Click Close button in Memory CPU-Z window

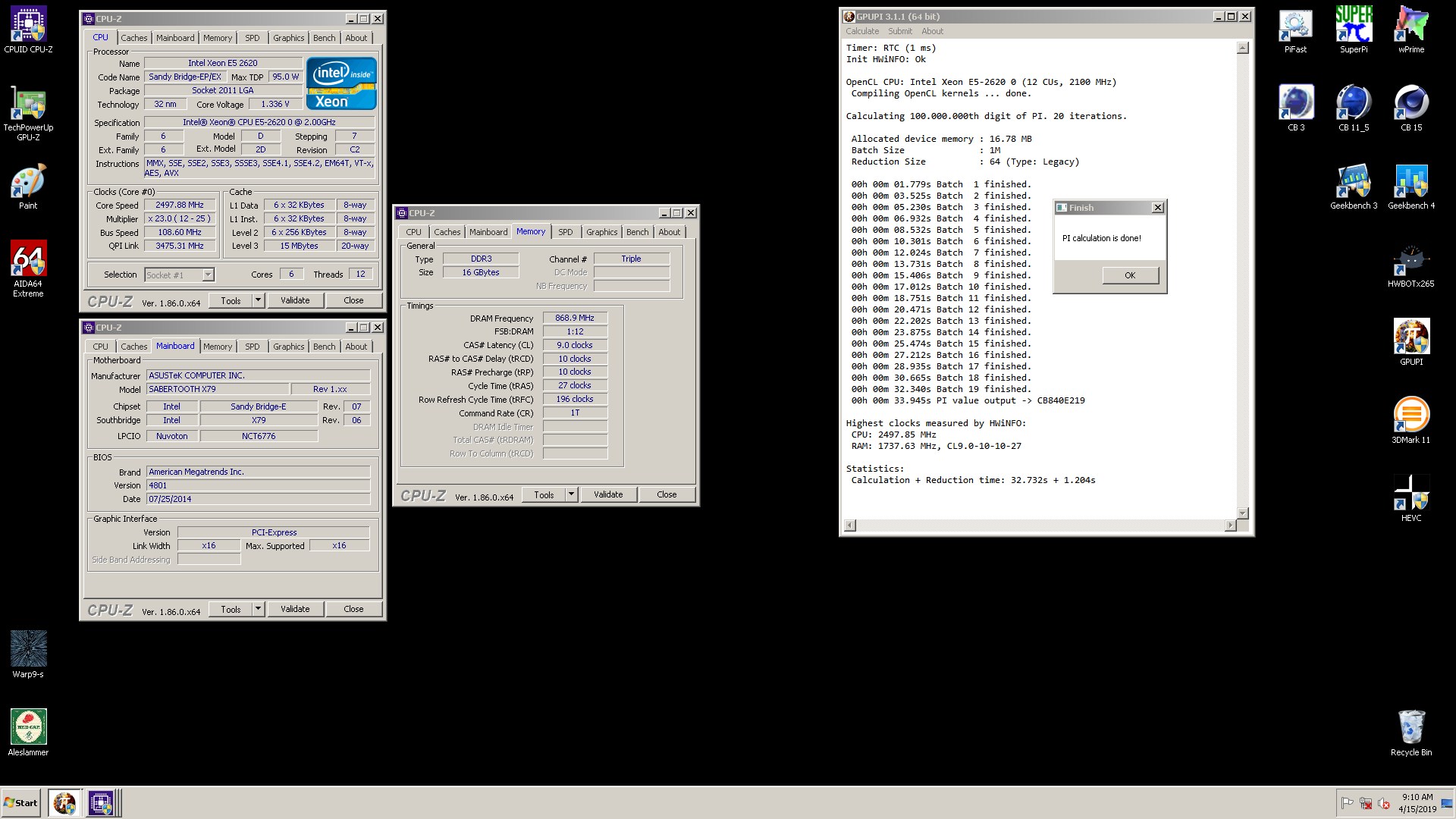667,494
